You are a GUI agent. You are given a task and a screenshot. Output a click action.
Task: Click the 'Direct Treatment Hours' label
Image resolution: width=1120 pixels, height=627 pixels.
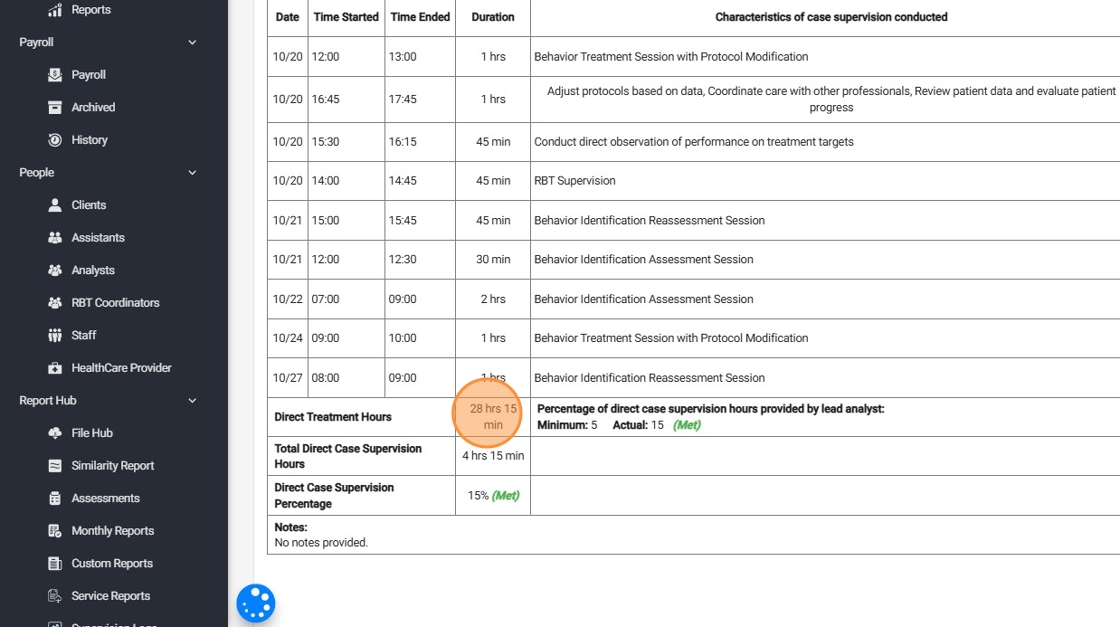coord(333,417)
